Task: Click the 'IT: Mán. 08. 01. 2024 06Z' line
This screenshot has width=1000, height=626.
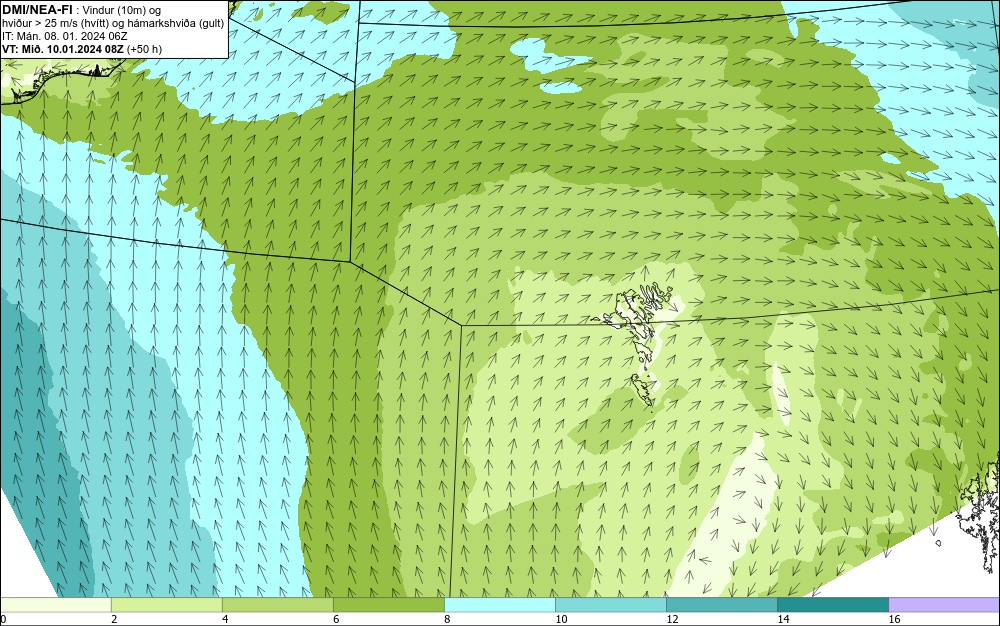Action: 64,36
